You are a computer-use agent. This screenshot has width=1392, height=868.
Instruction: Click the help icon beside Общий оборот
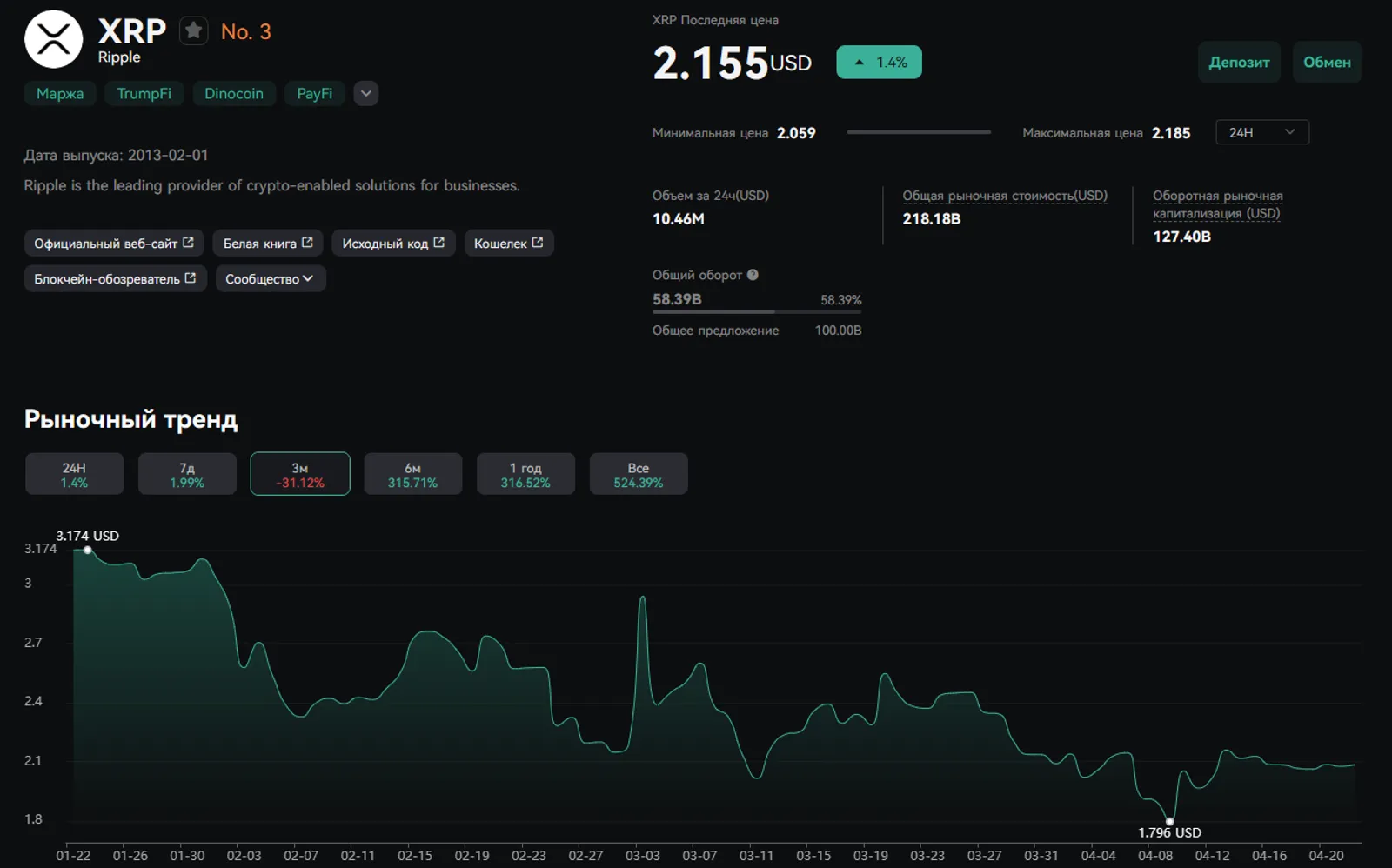point(753,275)
